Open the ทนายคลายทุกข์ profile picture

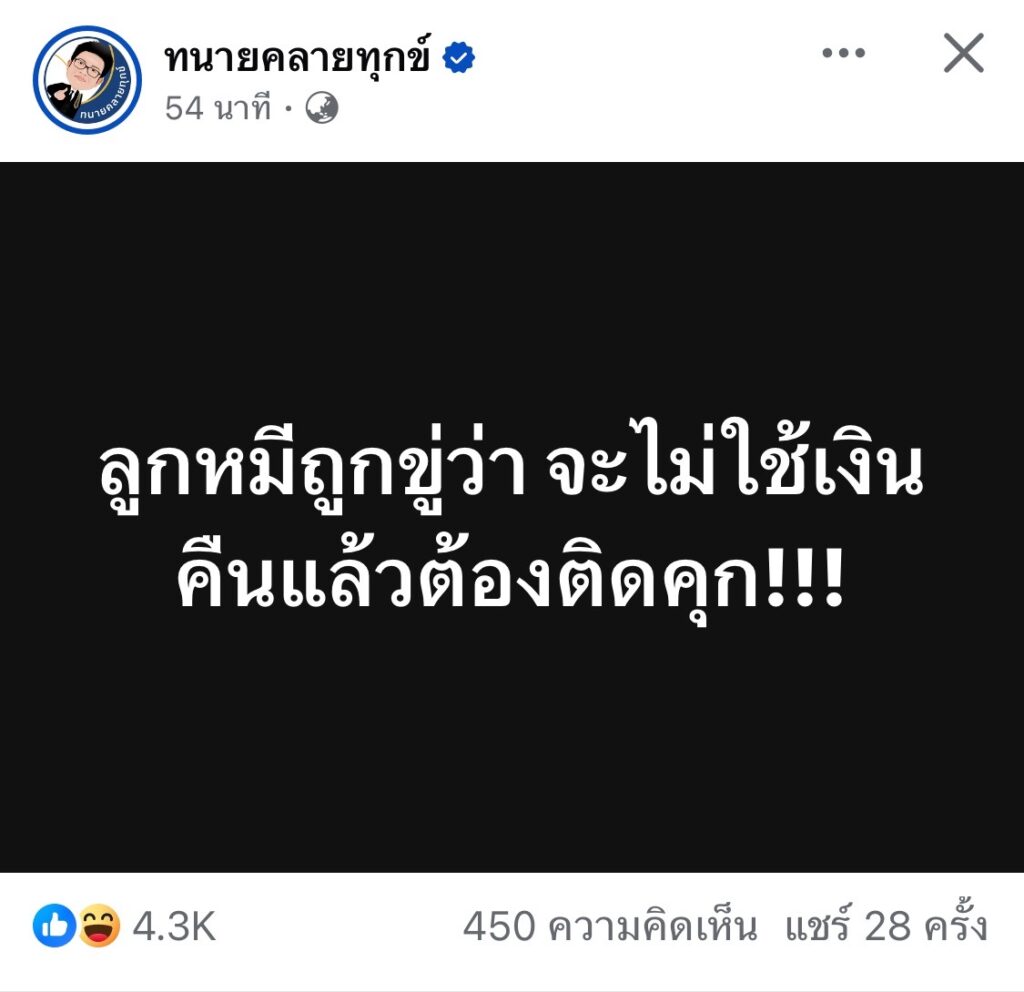87,80
